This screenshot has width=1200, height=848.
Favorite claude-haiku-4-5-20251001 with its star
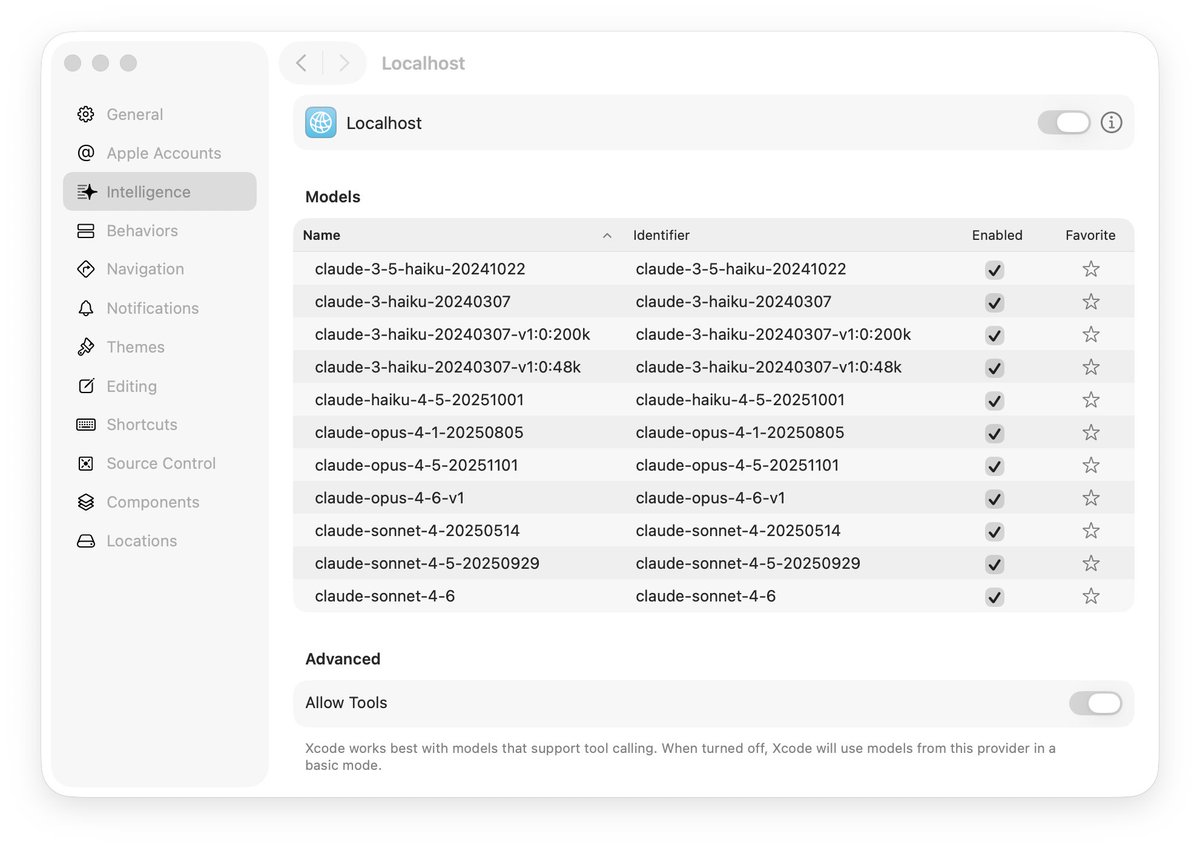[1091, 400]
